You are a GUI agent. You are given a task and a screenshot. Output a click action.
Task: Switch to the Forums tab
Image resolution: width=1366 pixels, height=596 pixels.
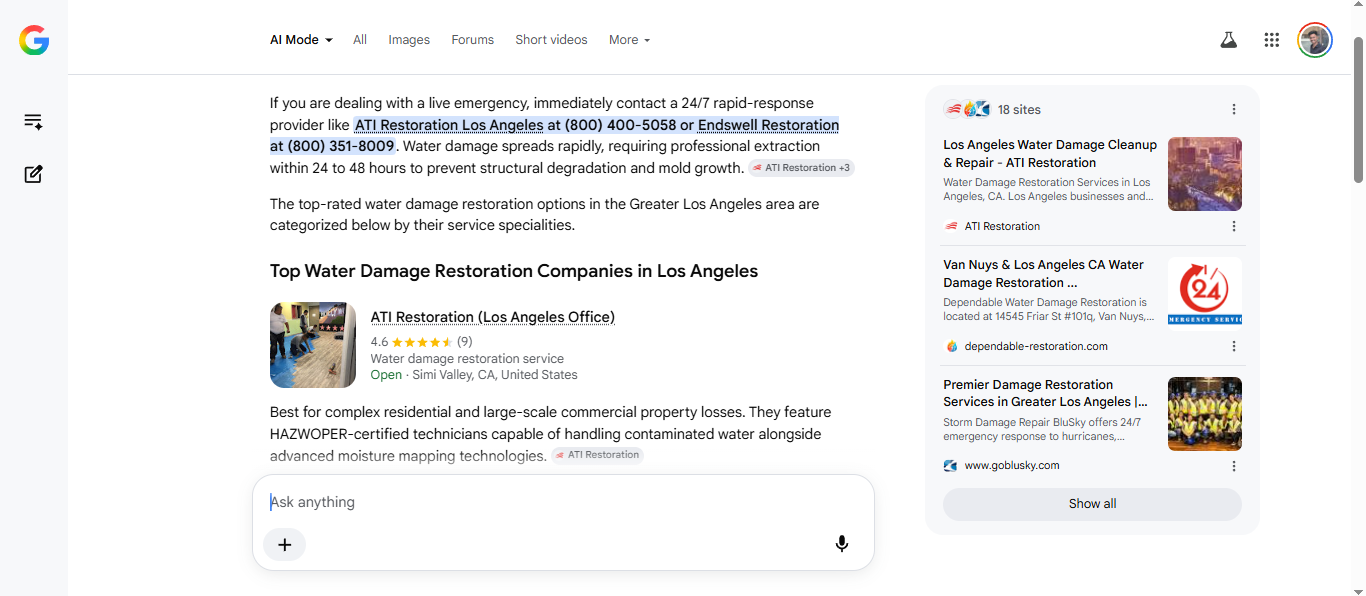pyautogui.click(x=473, y=40)
